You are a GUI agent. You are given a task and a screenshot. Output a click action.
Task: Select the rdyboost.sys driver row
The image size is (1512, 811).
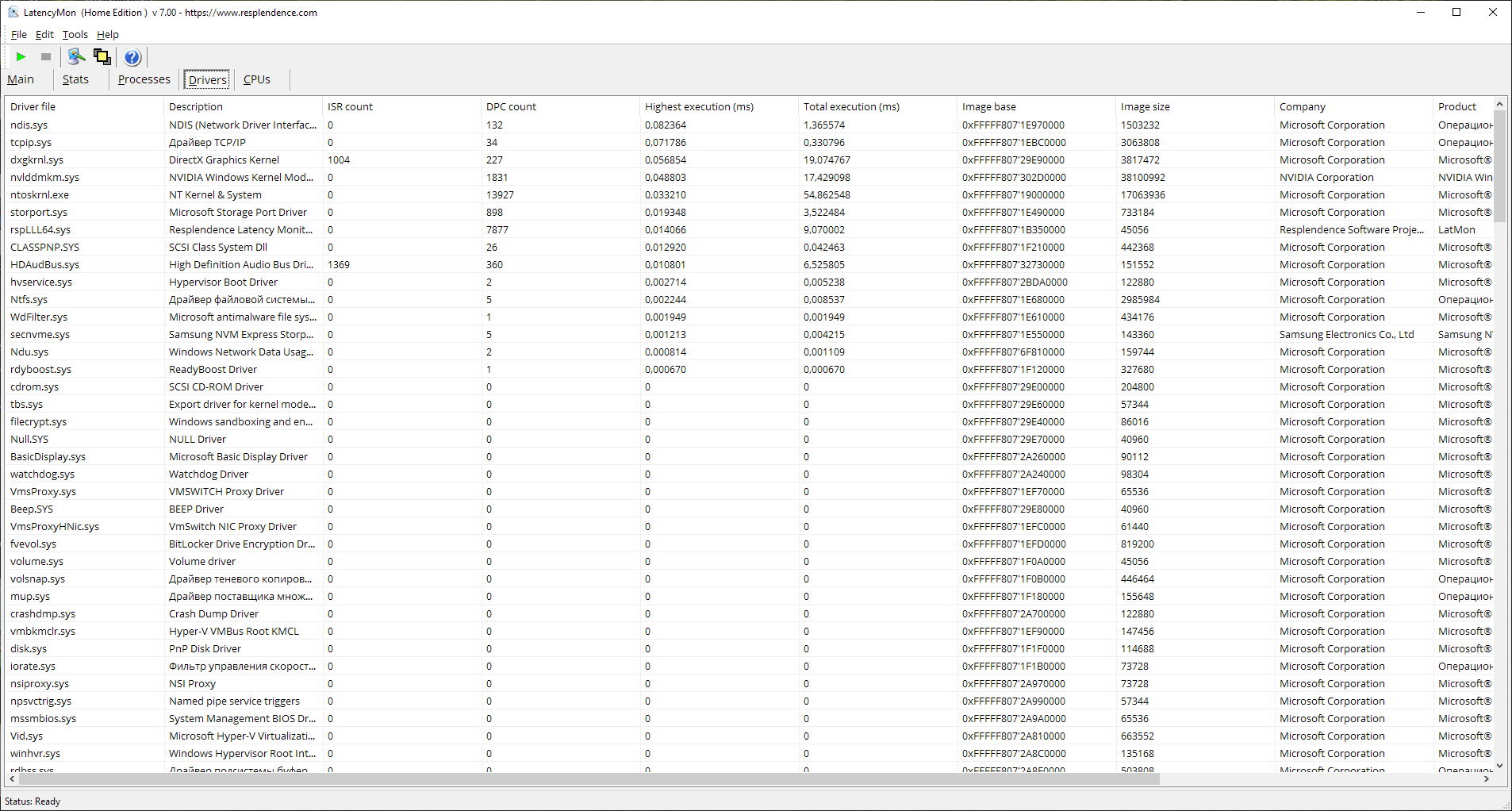[749, 369]
